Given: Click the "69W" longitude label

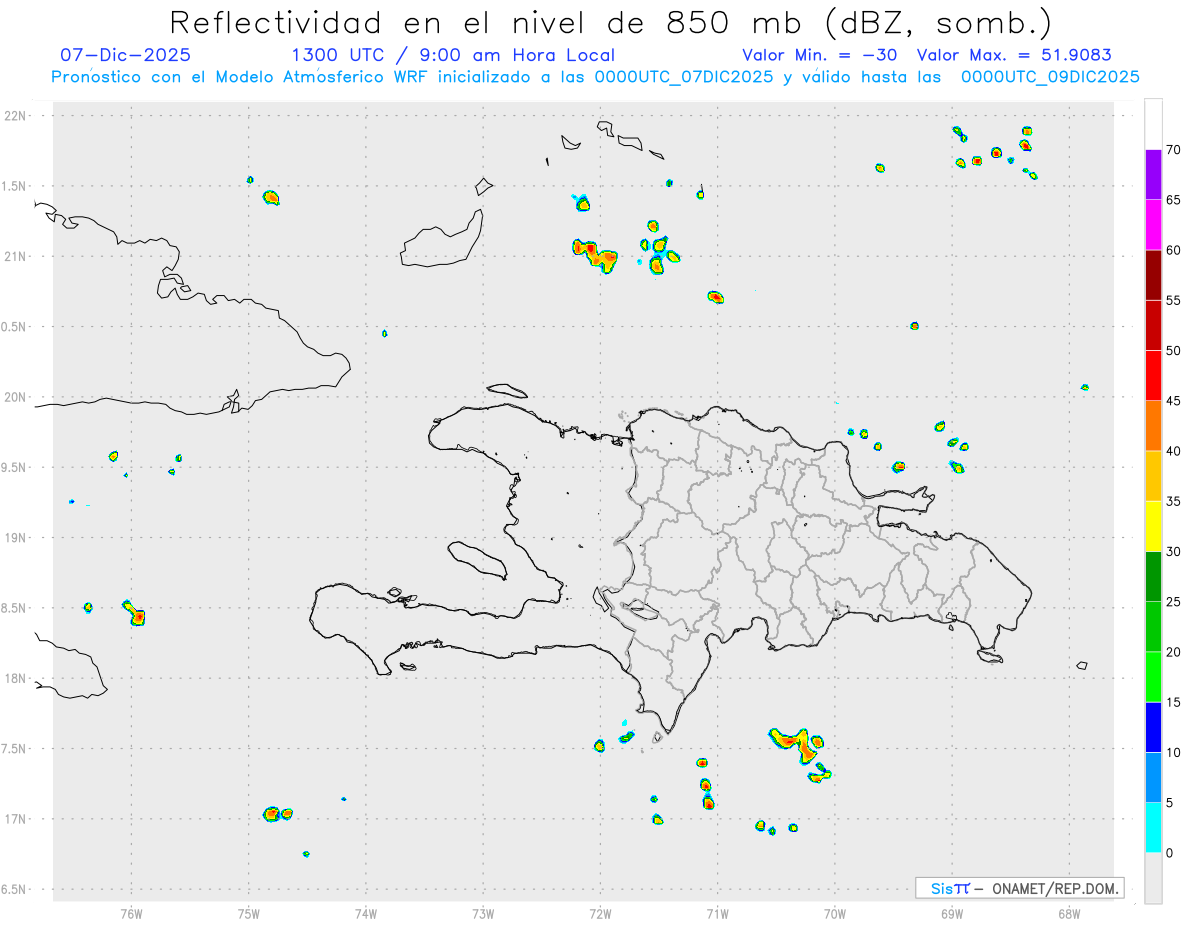Looking at the screenshot, I should (x=952, y=913).
